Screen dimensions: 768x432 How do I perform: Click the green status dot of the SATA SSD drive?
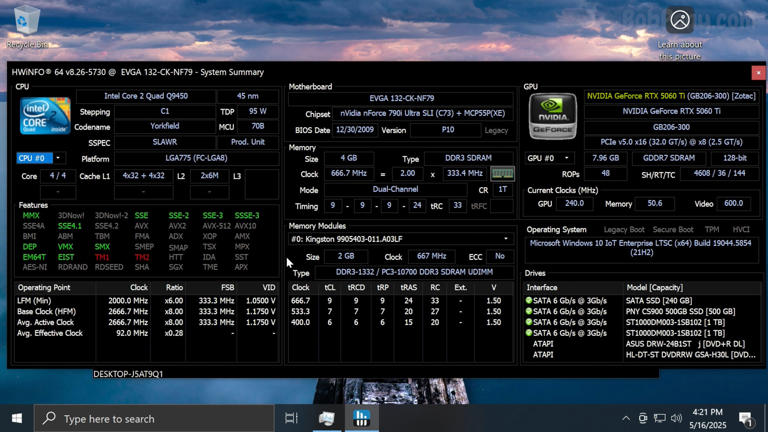click(x=529, y=300)
